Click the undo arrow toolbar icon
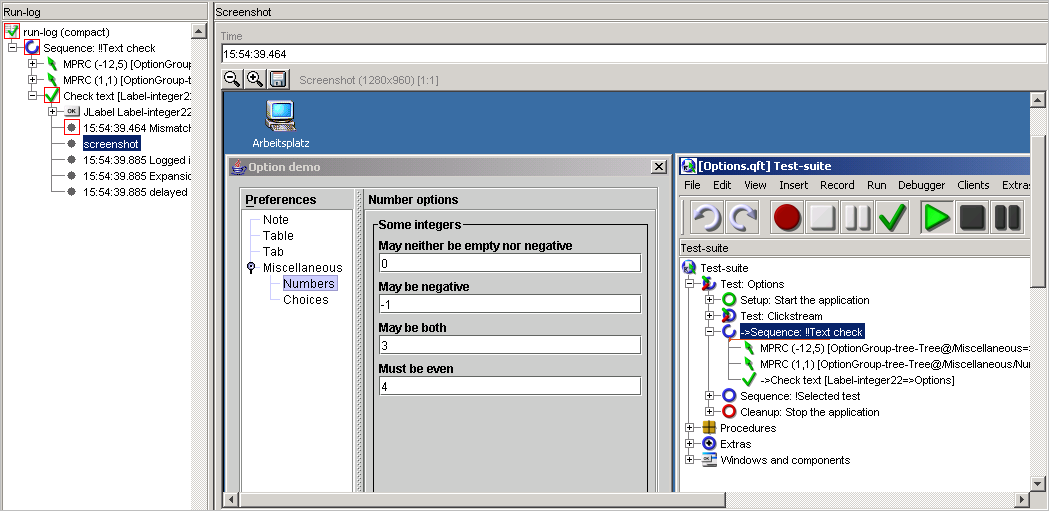 point(707,217)
